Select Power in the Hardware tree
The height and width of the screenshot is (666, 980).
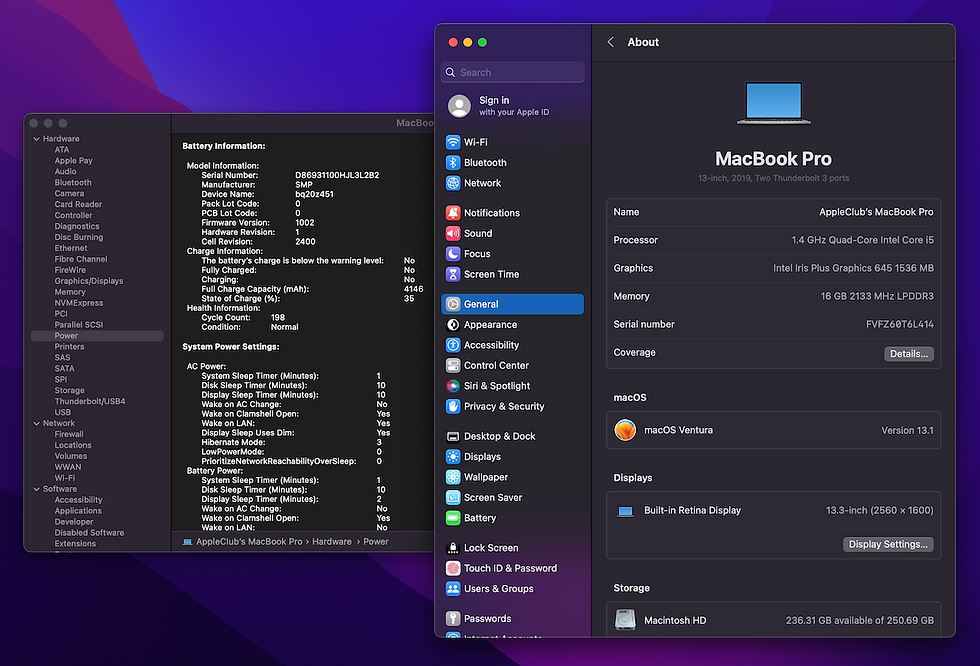[x=97, y=335]
